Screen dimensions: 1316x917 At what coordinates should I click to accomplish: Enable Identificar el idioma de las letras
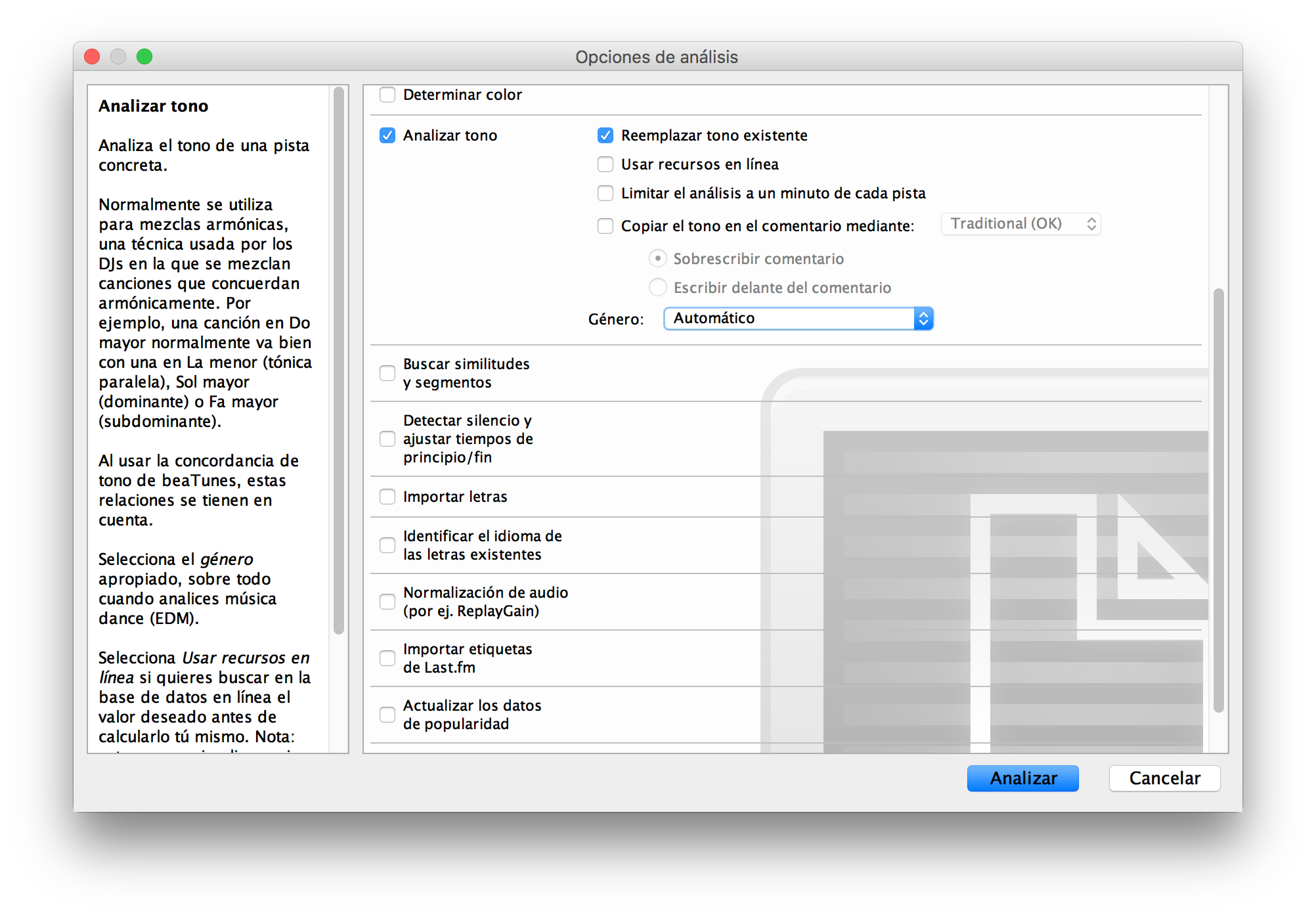pyautogui.click(x=387, y=545)
